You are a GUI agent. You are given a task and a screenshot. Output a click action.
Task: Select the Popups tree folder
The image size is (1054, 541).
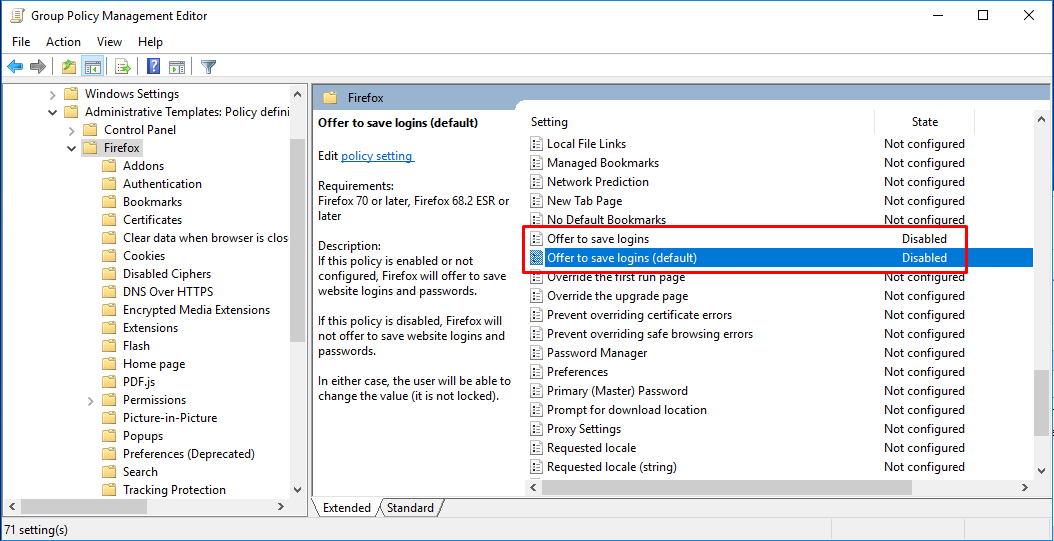coord(143,436)
